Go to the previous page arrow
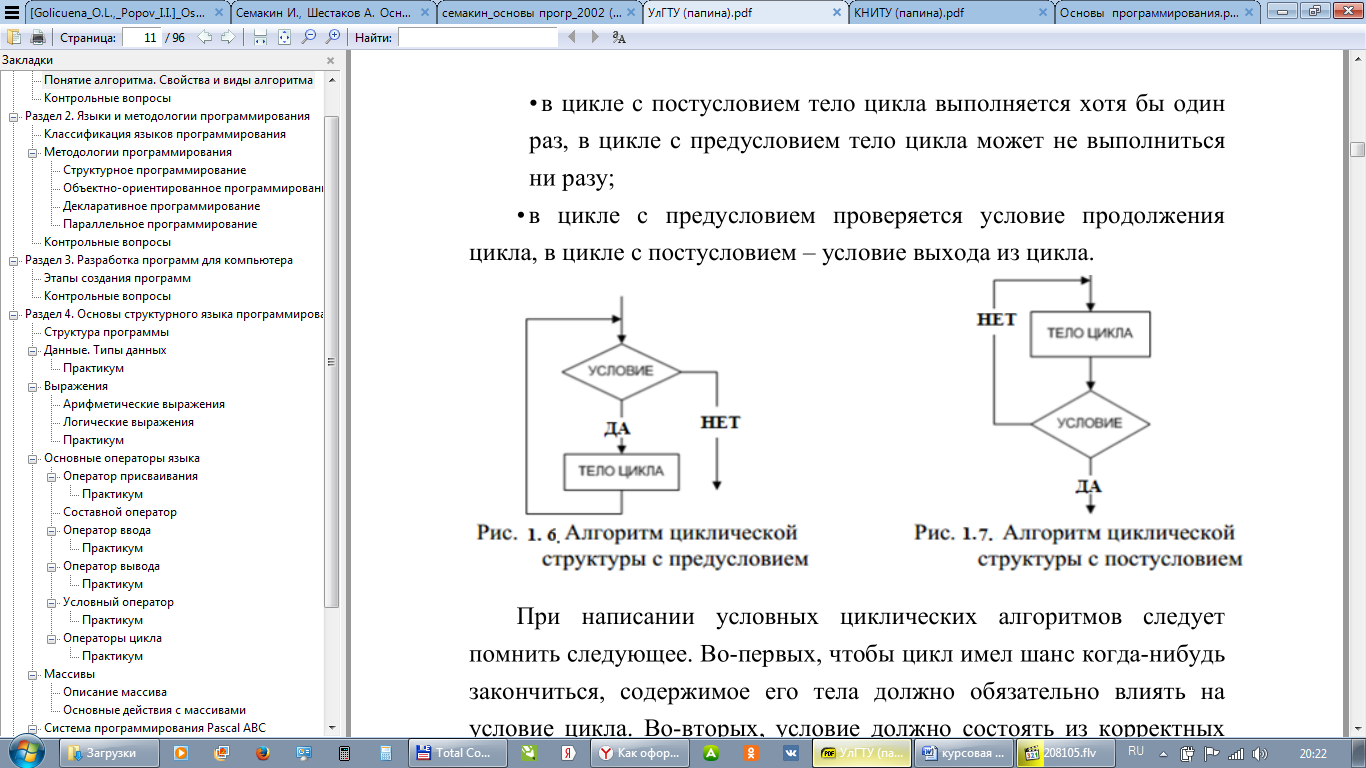The width and height of the screenshot is (1366, 768). click(x=205, y=37)
